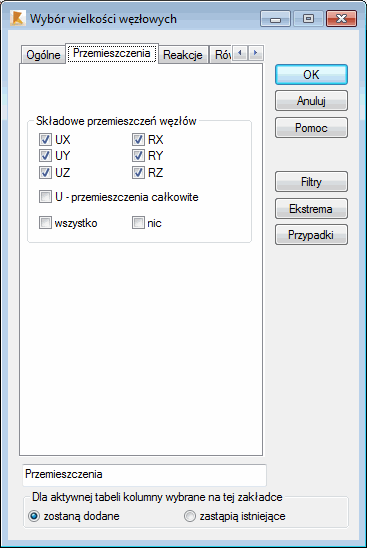Confirm with the OK button
The height and width of the screenshot is (548, 367).
pos(311,74)
